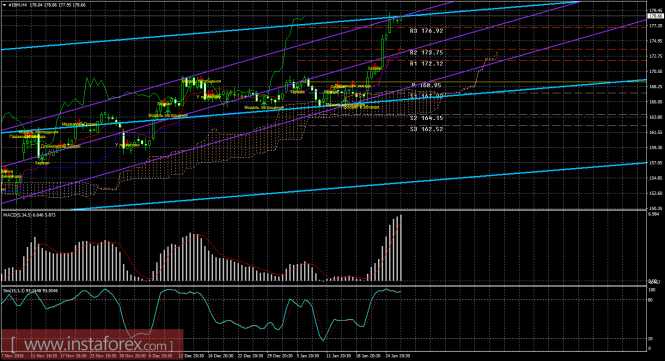Click the 20 level on Stochastic scale
665x361 pixels.
pos(652,339)
